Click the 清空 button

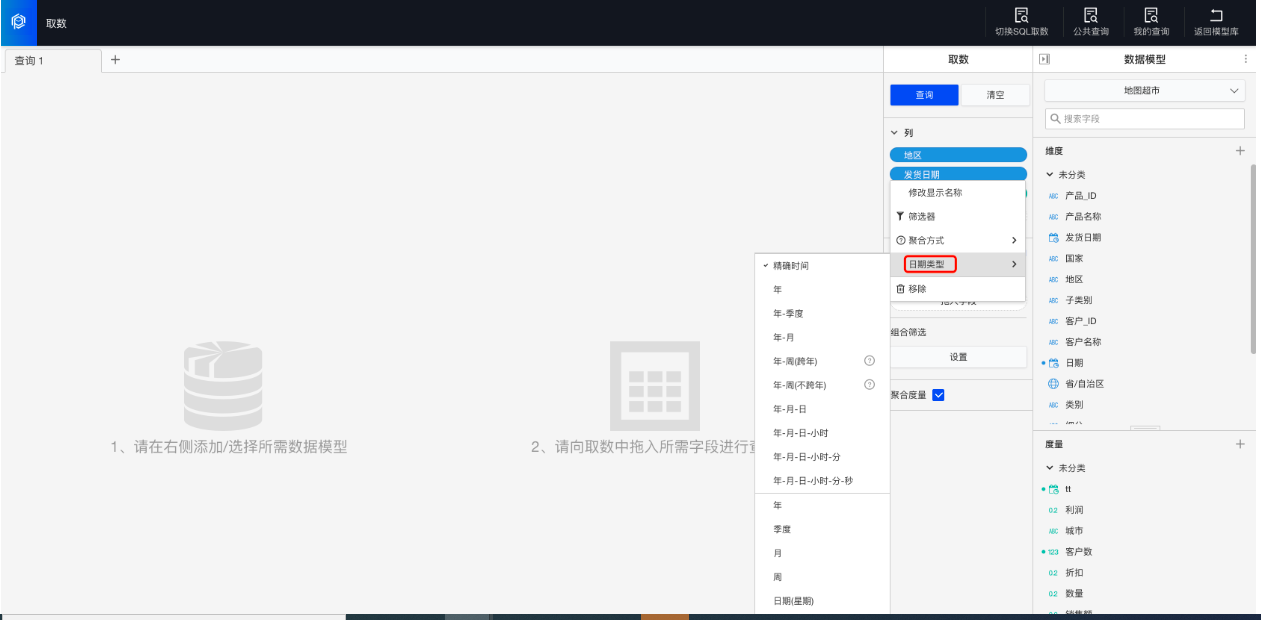point(995,95)
